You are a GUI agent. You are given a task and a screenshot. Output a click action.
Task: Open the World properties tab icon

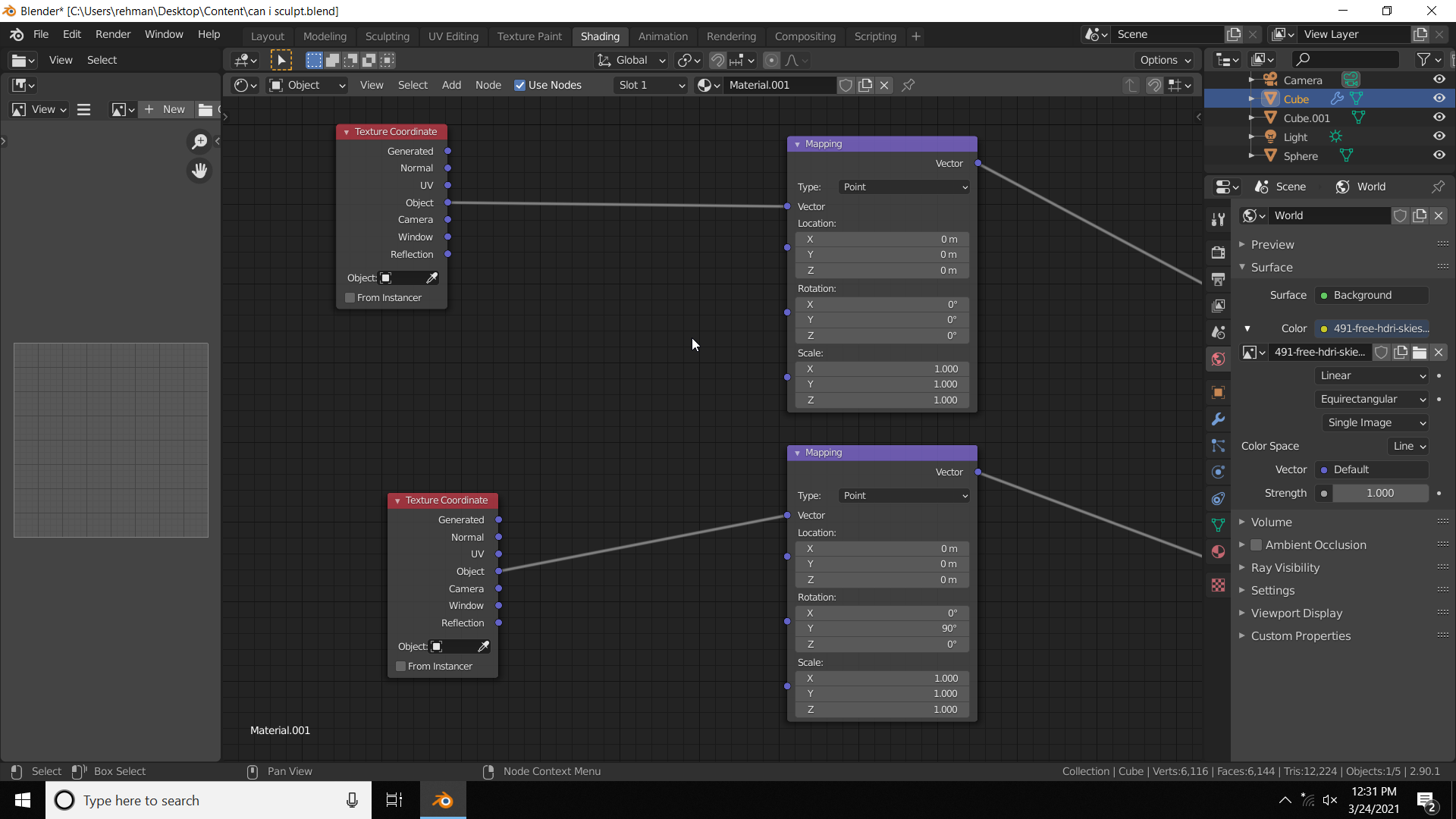point(1218,359)
